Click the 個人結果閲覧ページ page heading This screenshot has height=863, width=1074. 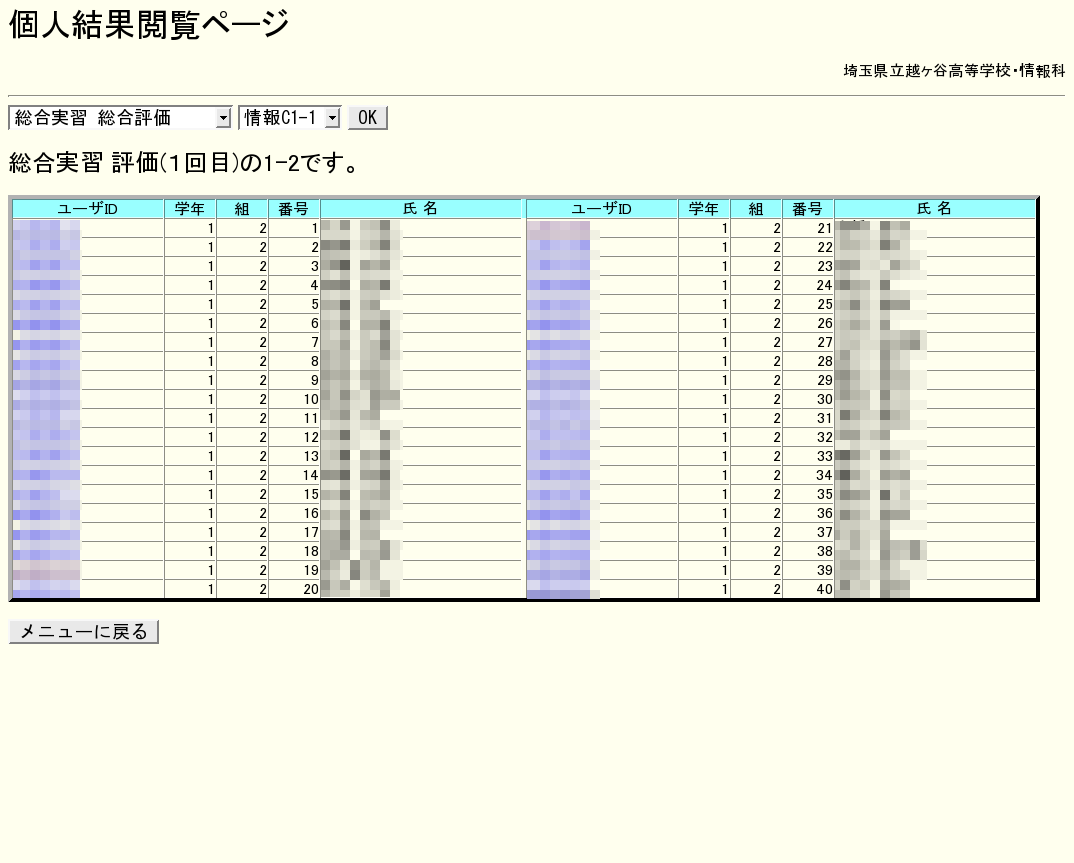(149, 24)
